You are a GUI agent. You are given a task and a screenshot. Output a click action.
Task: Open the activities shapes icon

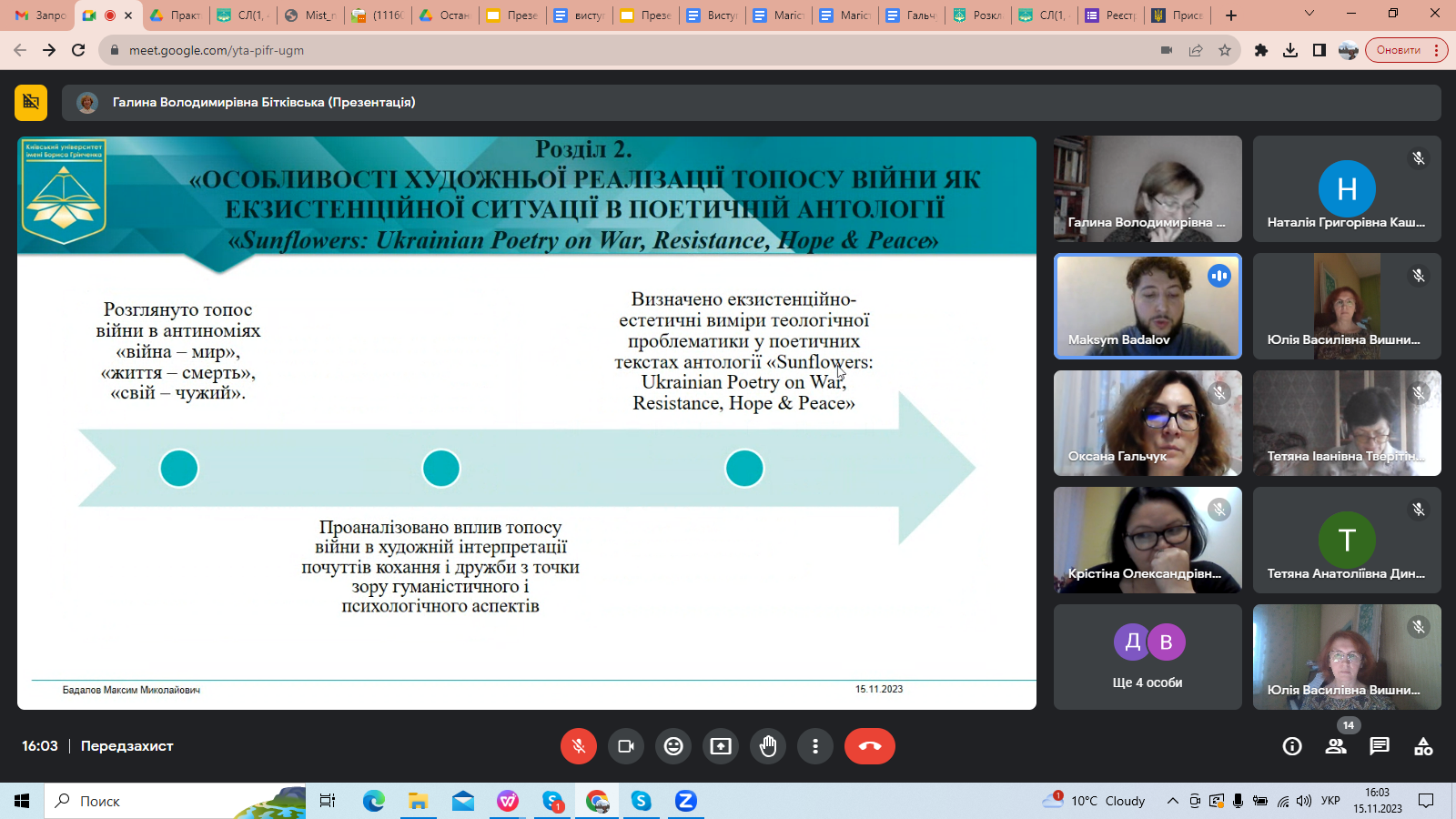[1423, 746]
